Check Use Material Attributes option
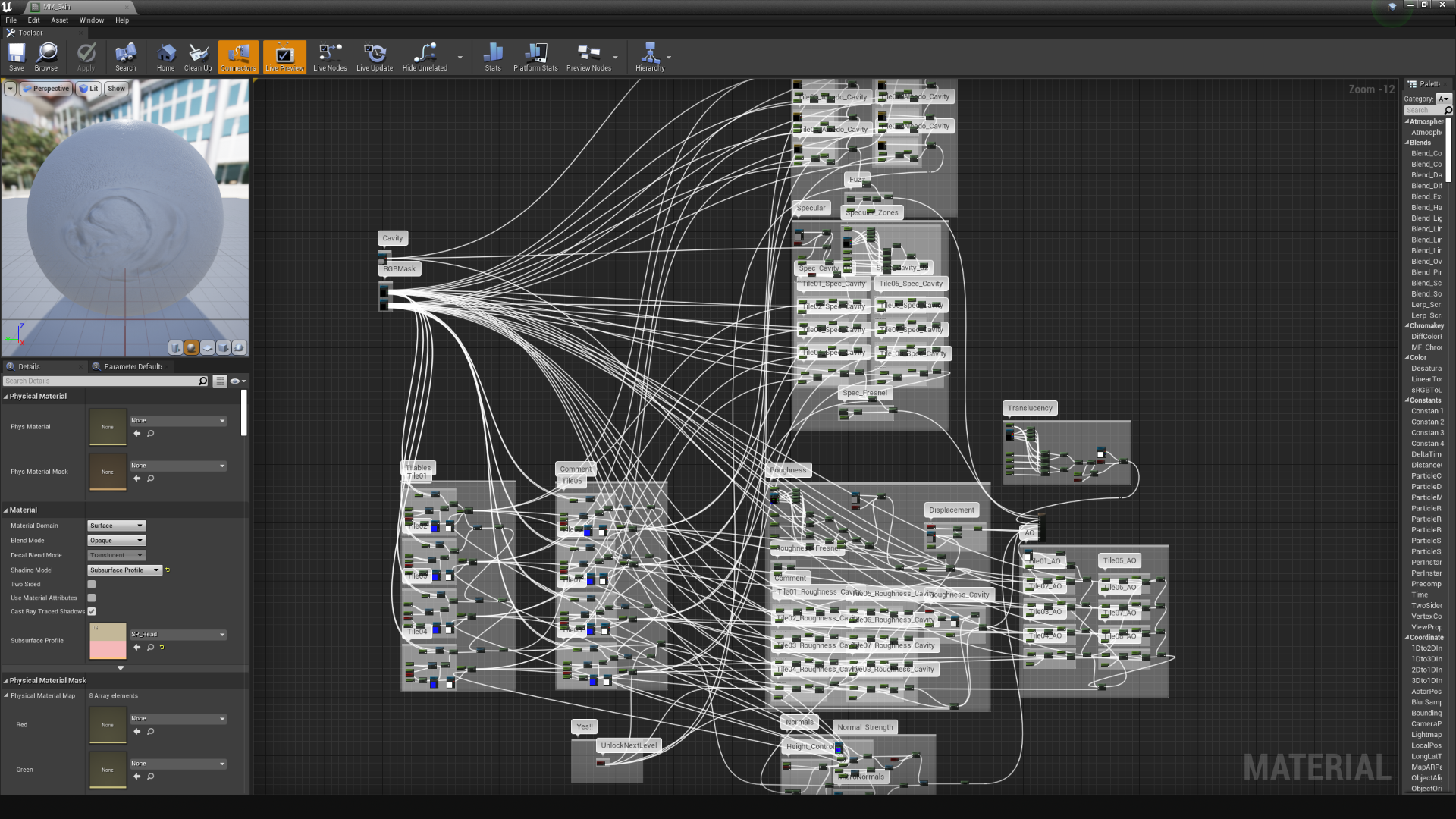 coord(92,598)
